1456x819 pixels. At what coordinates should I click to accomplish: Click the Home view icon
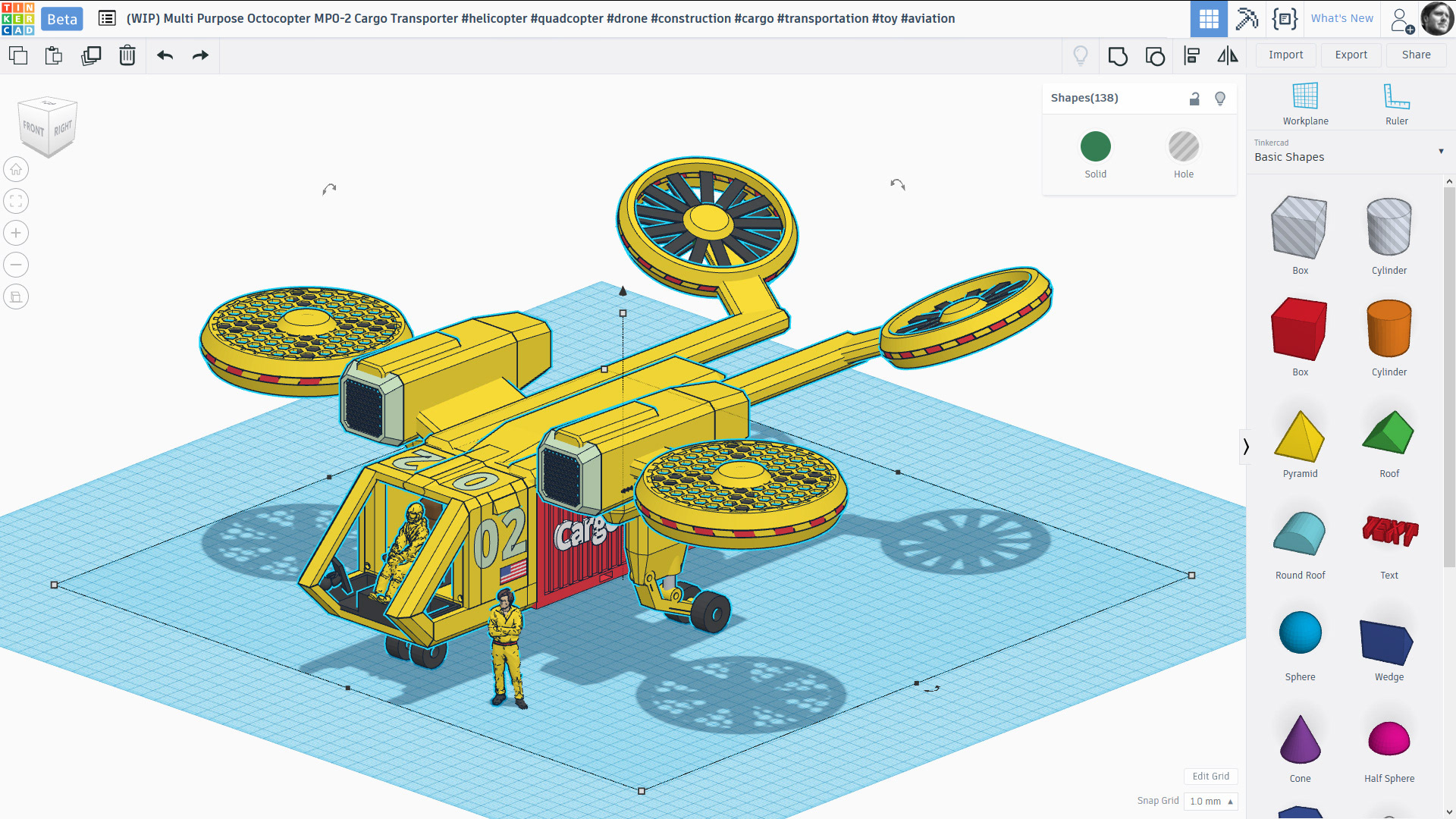click(x=16, y=169)
